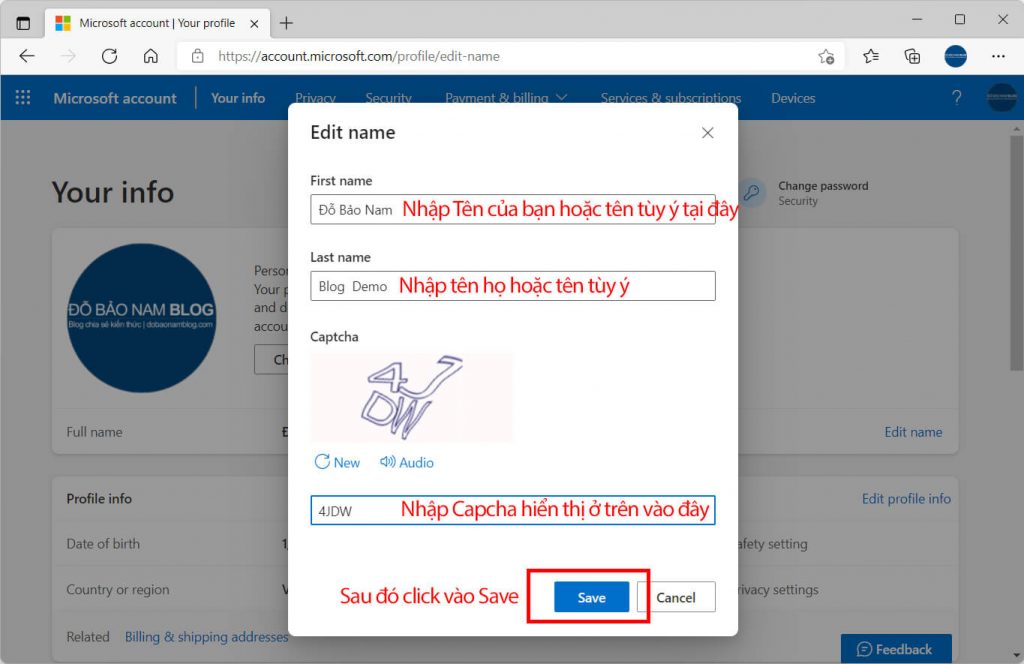Screen dimensions: 1024x664
Task: Open Billing & shipping addresses link
Action: coord(206,636)
